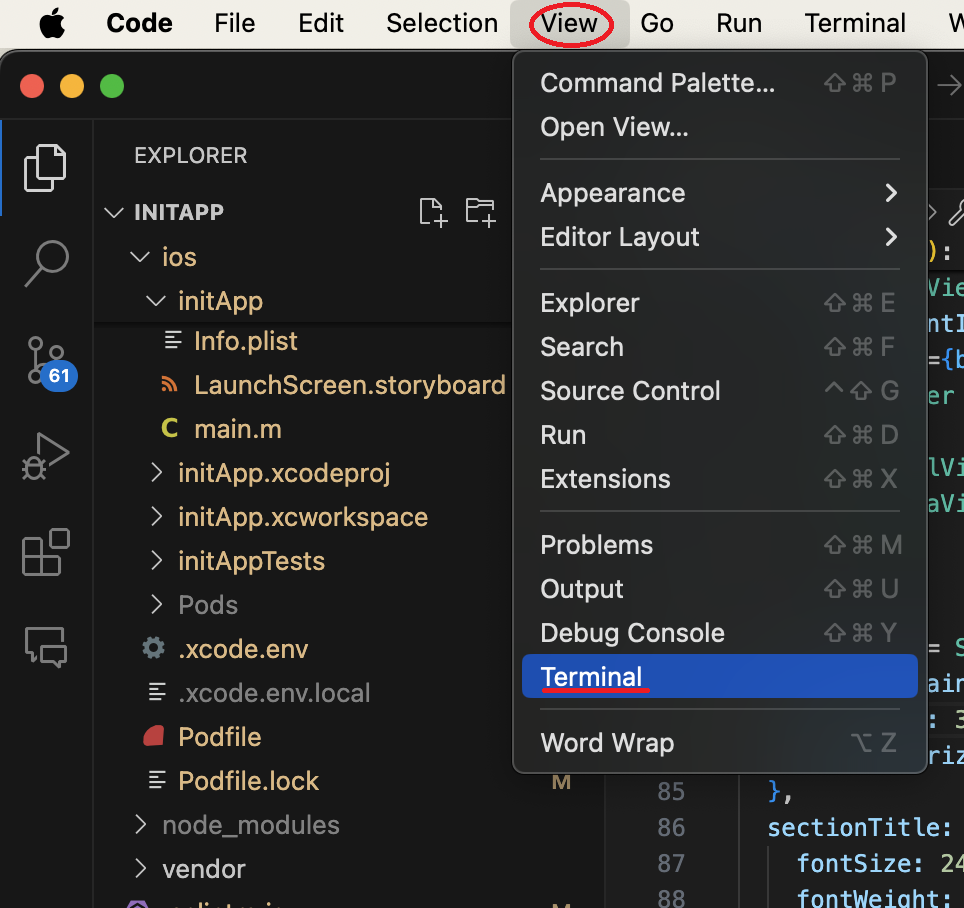The width and height of the screenshot is (964, 908).
Task: Select Search in the View menu
Action: click(x=719, y=347)
